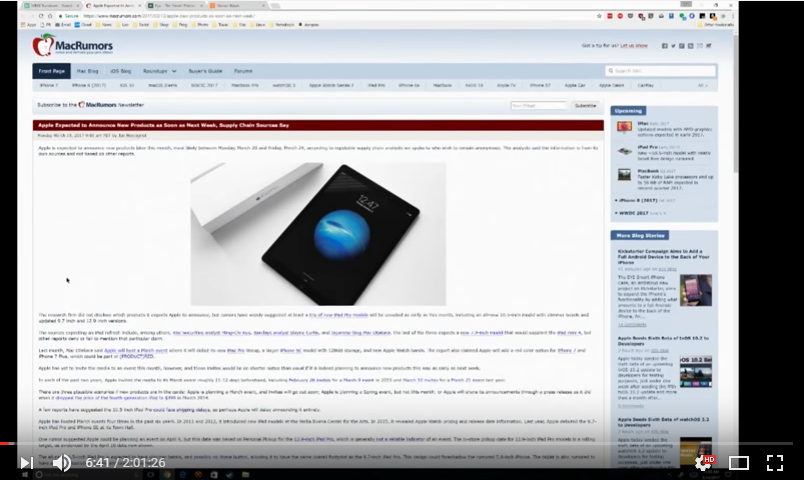
Task: Click the iMac thumbnail in Upcoming
Action: click(624, 127)
